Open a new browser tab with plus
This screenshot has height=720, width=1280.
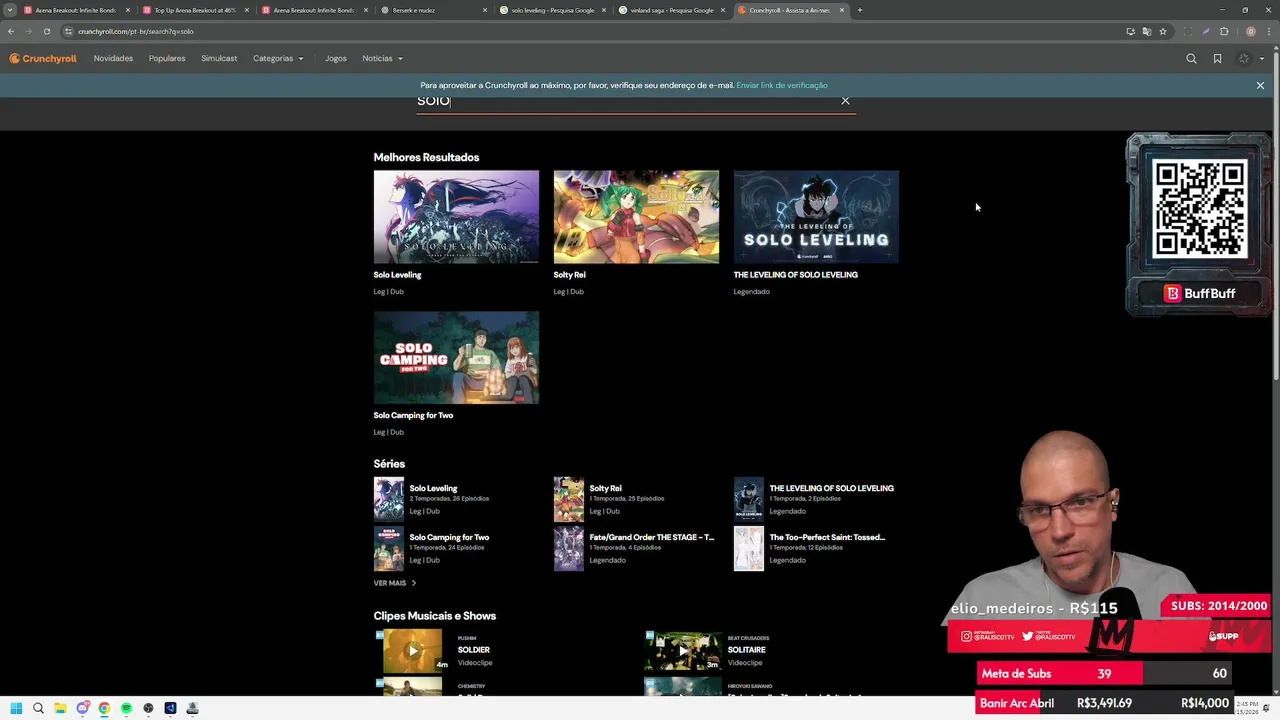[x=860, y=10]
